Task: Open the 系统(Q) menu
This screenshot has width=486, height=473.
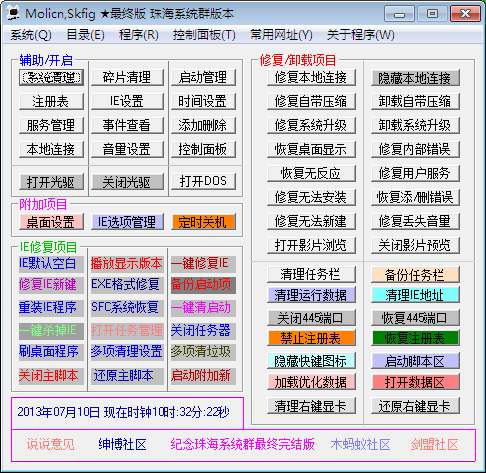Action: click(x=31, y=35)
